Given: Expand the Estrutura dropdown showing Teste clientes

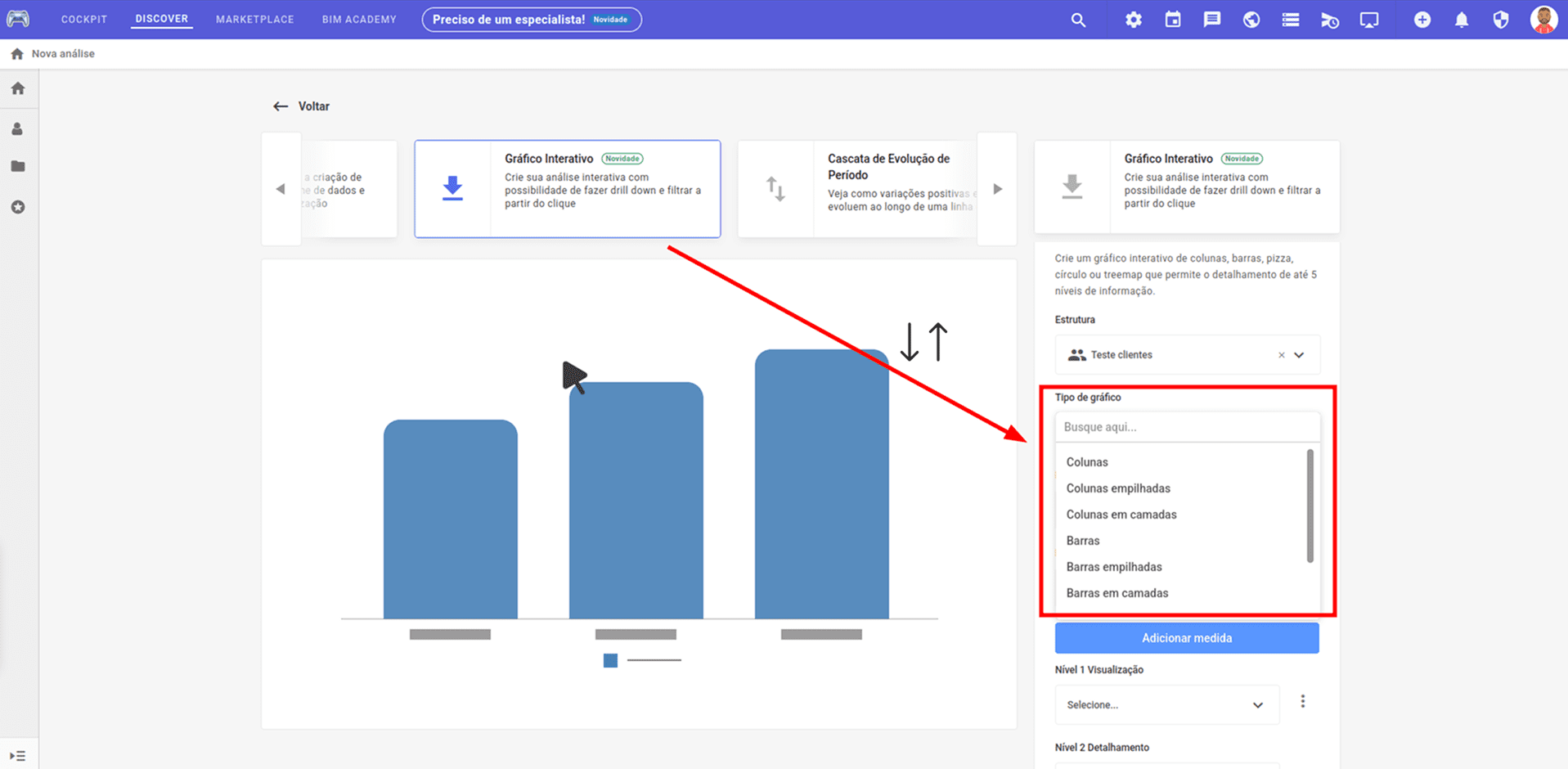Looking at the screenshot, I should point(1299,355).
